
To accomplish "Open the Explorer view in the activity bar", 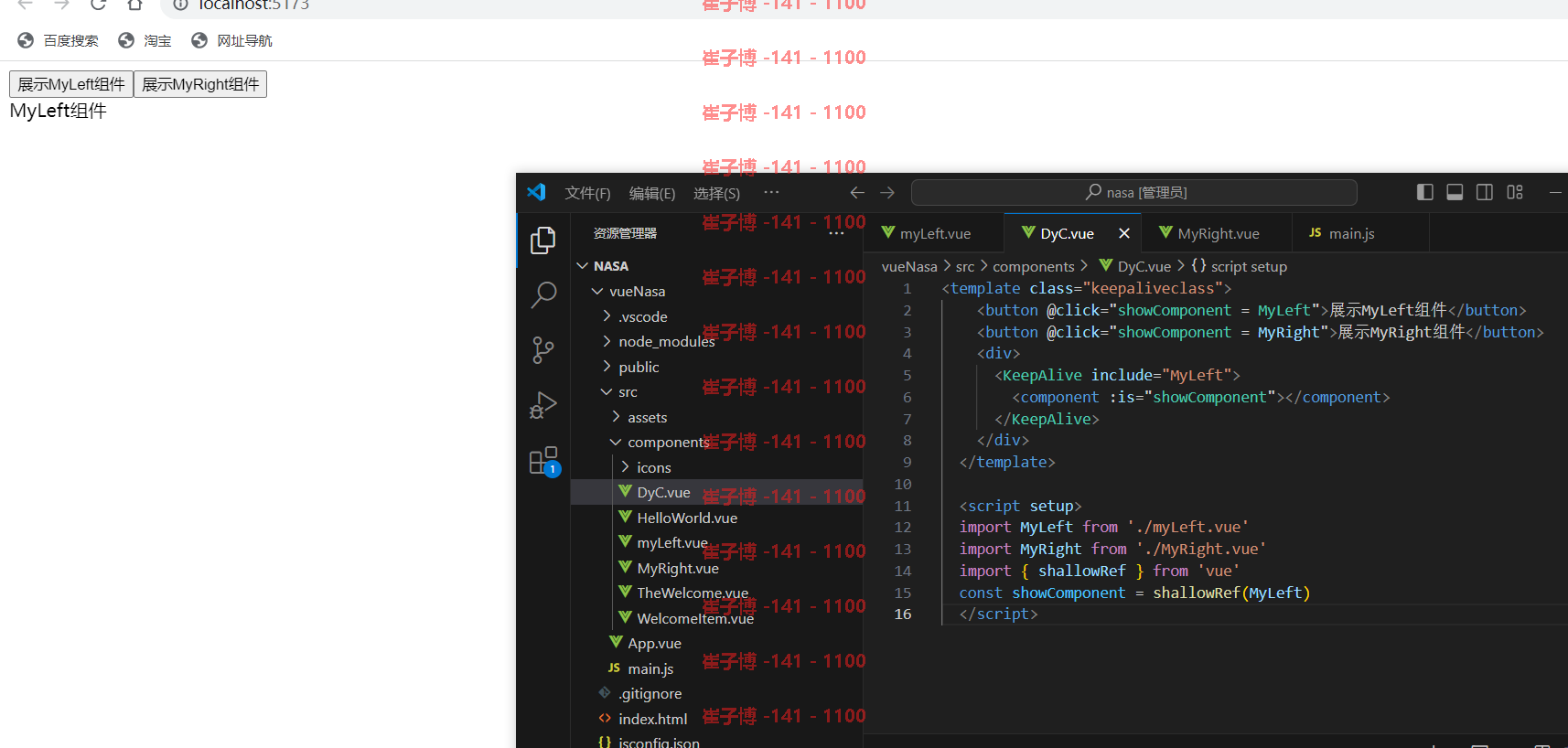I will pyautogui.click(x=543, y=240).
